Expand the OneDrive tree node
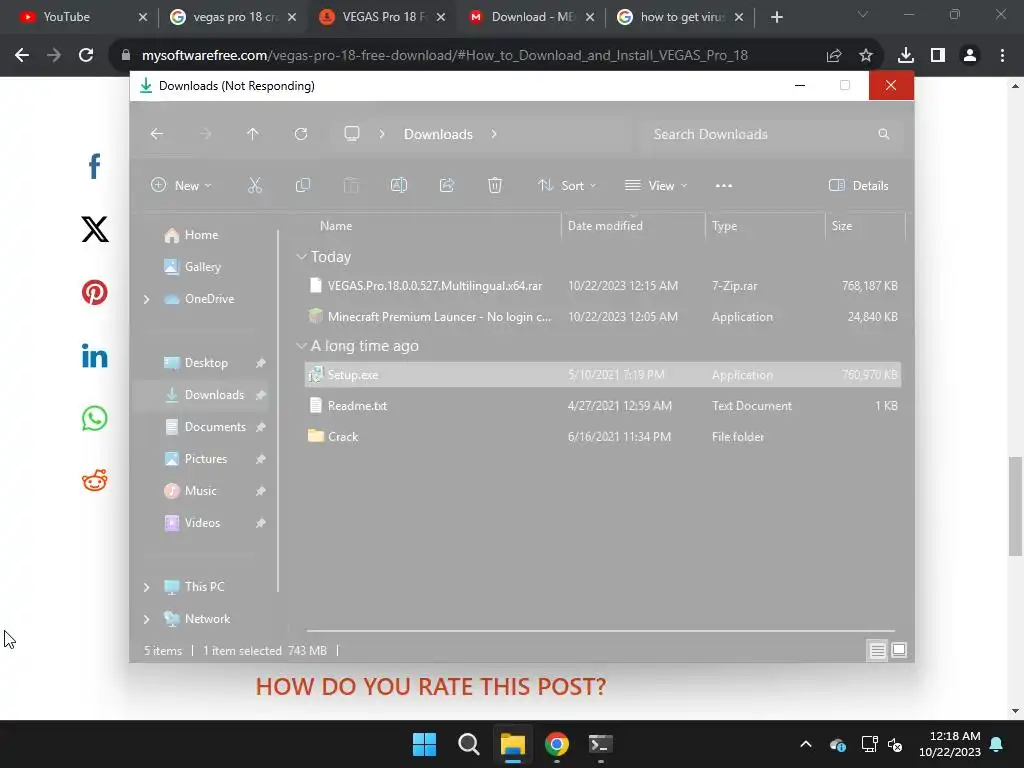This screenshot has width=1024, height=768. pos(147,299)
